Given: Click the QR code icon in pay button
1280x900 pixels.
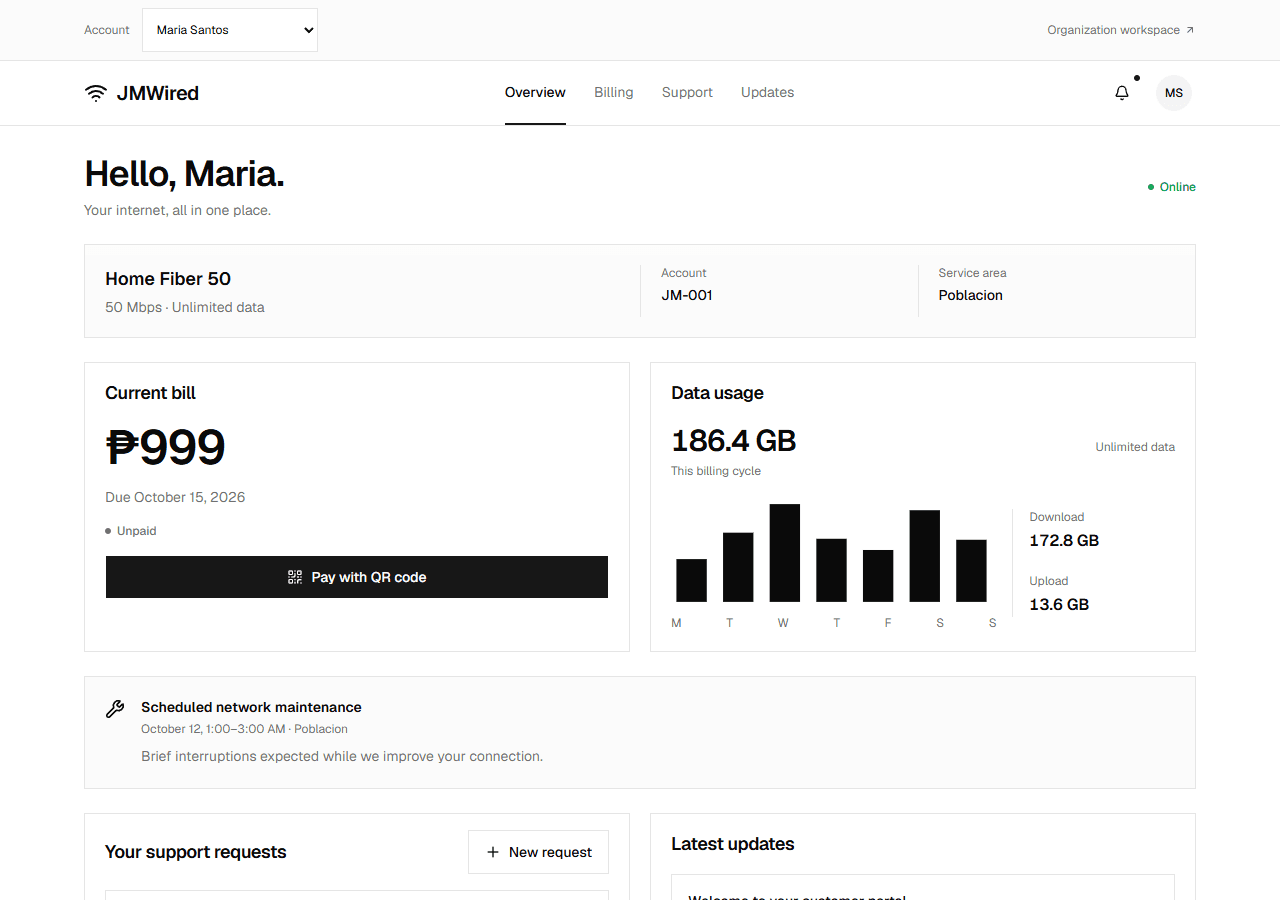Looking at the screenshot, I should tap(295, 577).
